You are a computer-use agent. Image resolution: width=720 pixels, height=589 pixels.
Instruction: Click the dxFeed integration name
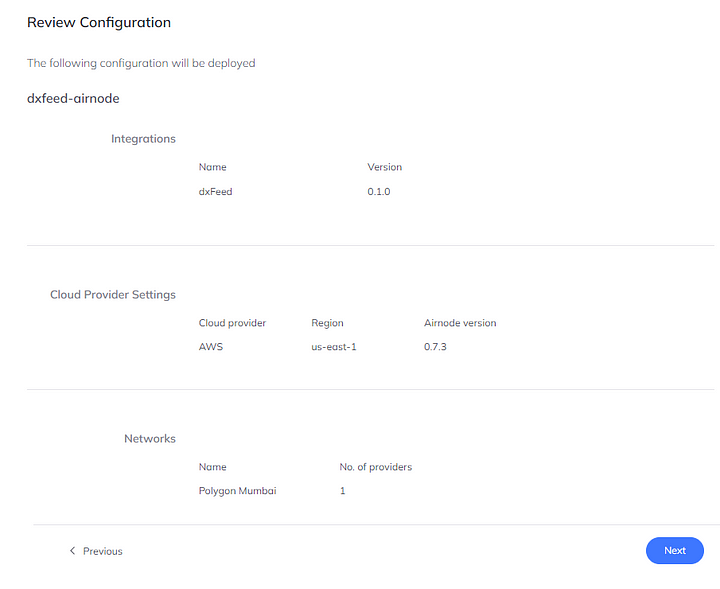click(x=215, y=191)
